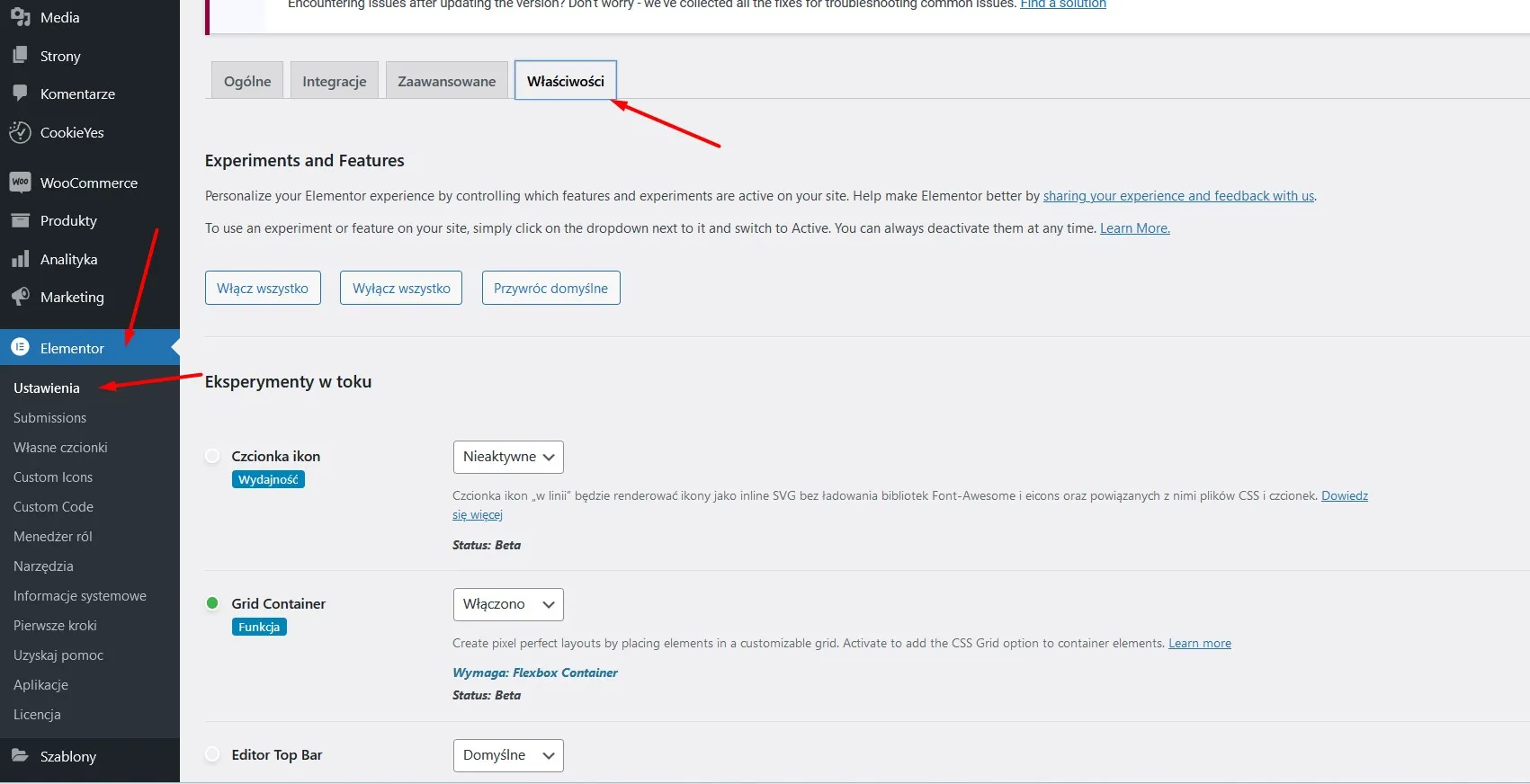
Task: Open Submissions in the Elementor submenu
Action: tap(50, 417)
